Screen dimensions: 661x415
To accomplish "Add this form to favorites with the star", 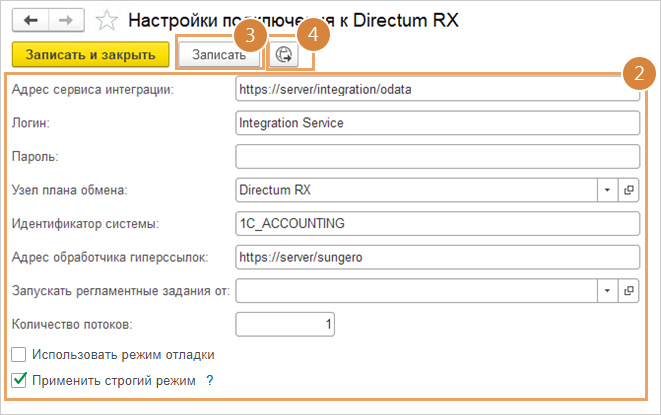I will [x=104, y=20].
